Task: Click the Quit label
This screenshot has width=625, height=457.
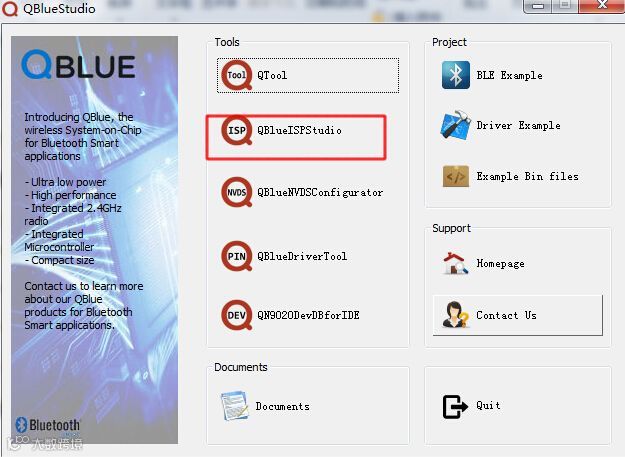Action: point(488,406)
